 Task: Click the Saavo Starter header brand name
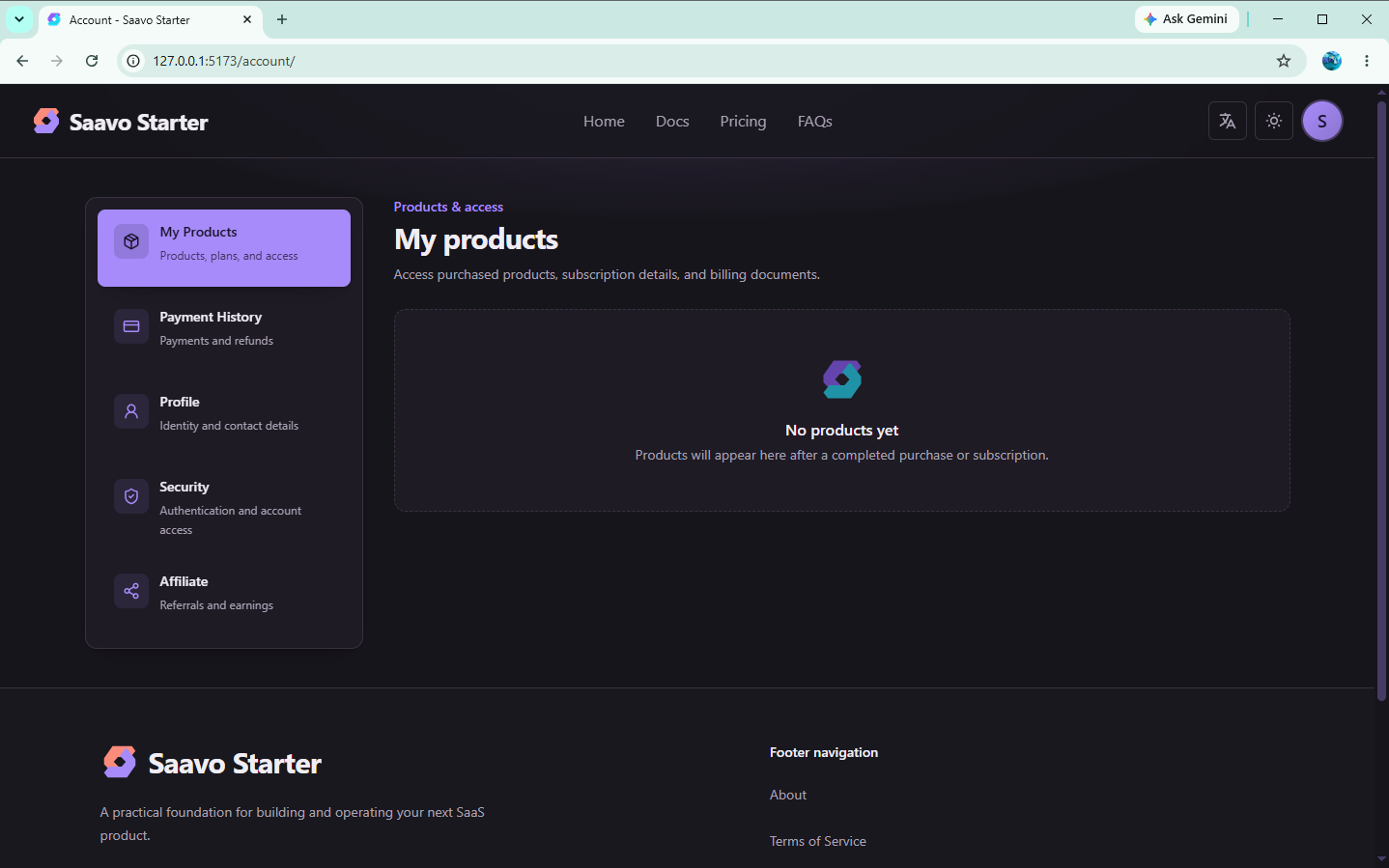(139, 122)
